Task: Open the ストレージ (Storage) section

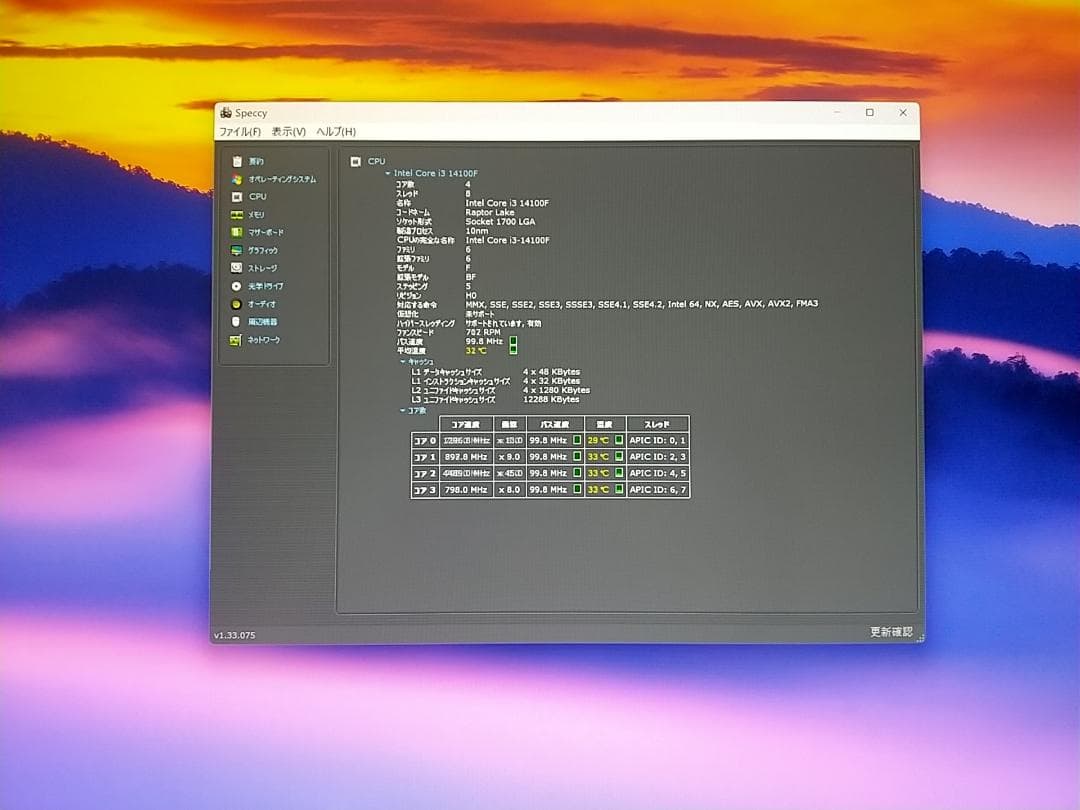Action: tap(262, 268)
